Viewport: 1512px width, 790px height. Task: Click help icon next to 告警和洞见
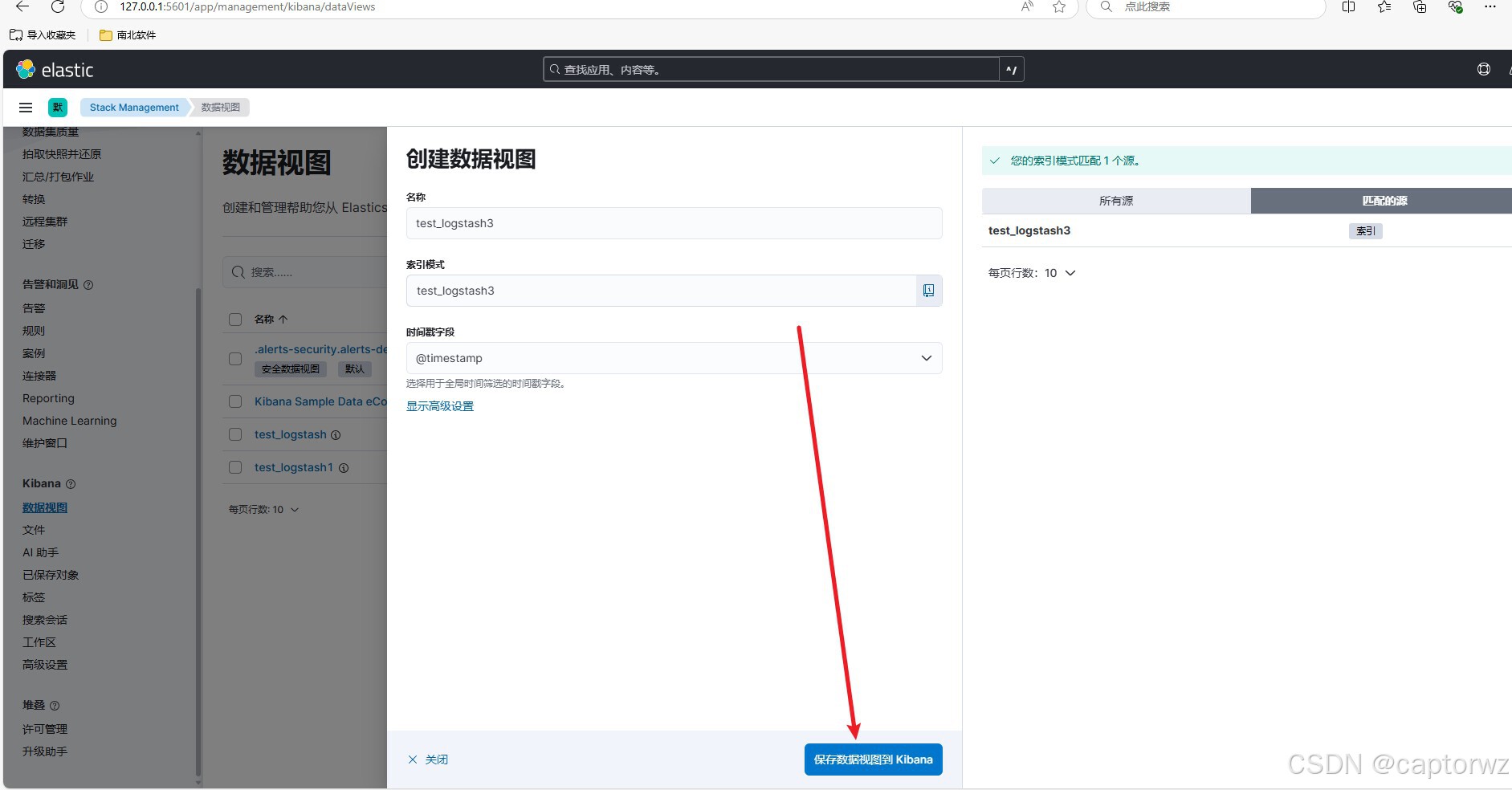coord(88,285)
